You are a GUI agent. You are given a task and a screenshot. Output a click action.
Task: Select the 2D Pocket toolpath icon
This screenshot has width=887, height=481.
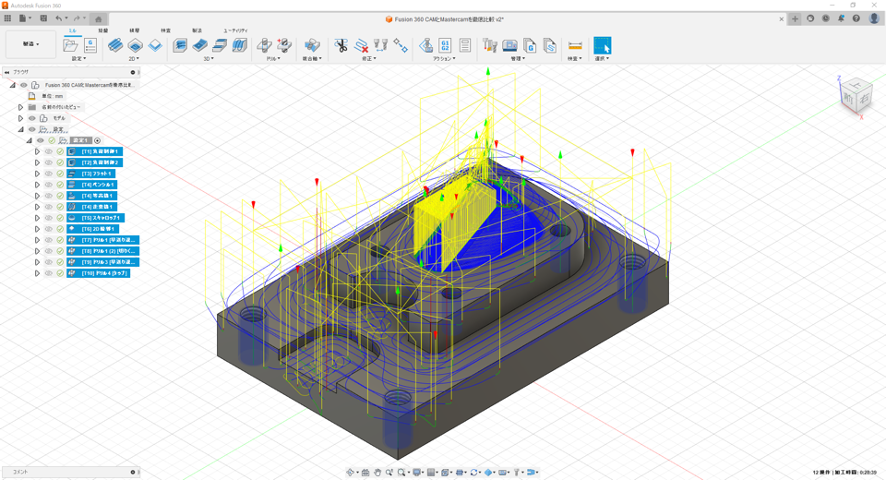tap(135, 45)
